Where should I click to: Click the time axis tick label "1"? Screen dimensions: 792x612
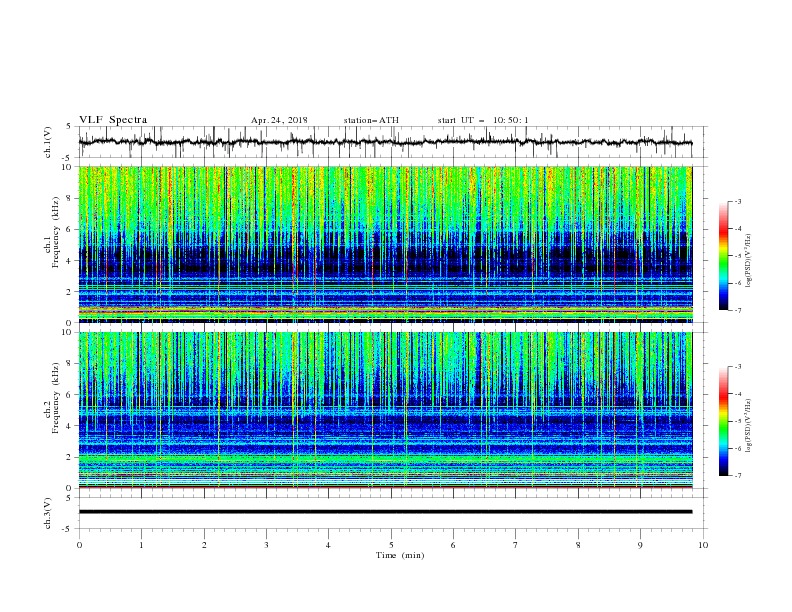click(141, 545)
